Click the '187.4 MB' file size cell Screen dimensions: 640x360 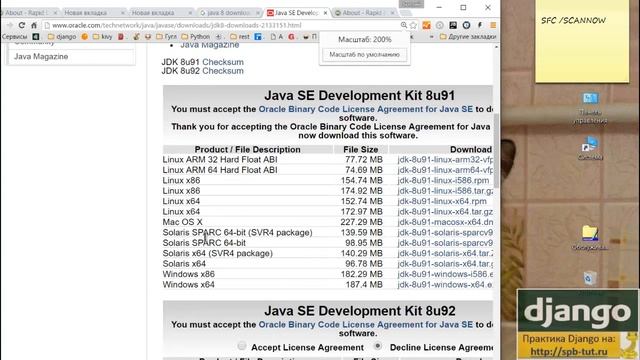[x=364, y=284]
